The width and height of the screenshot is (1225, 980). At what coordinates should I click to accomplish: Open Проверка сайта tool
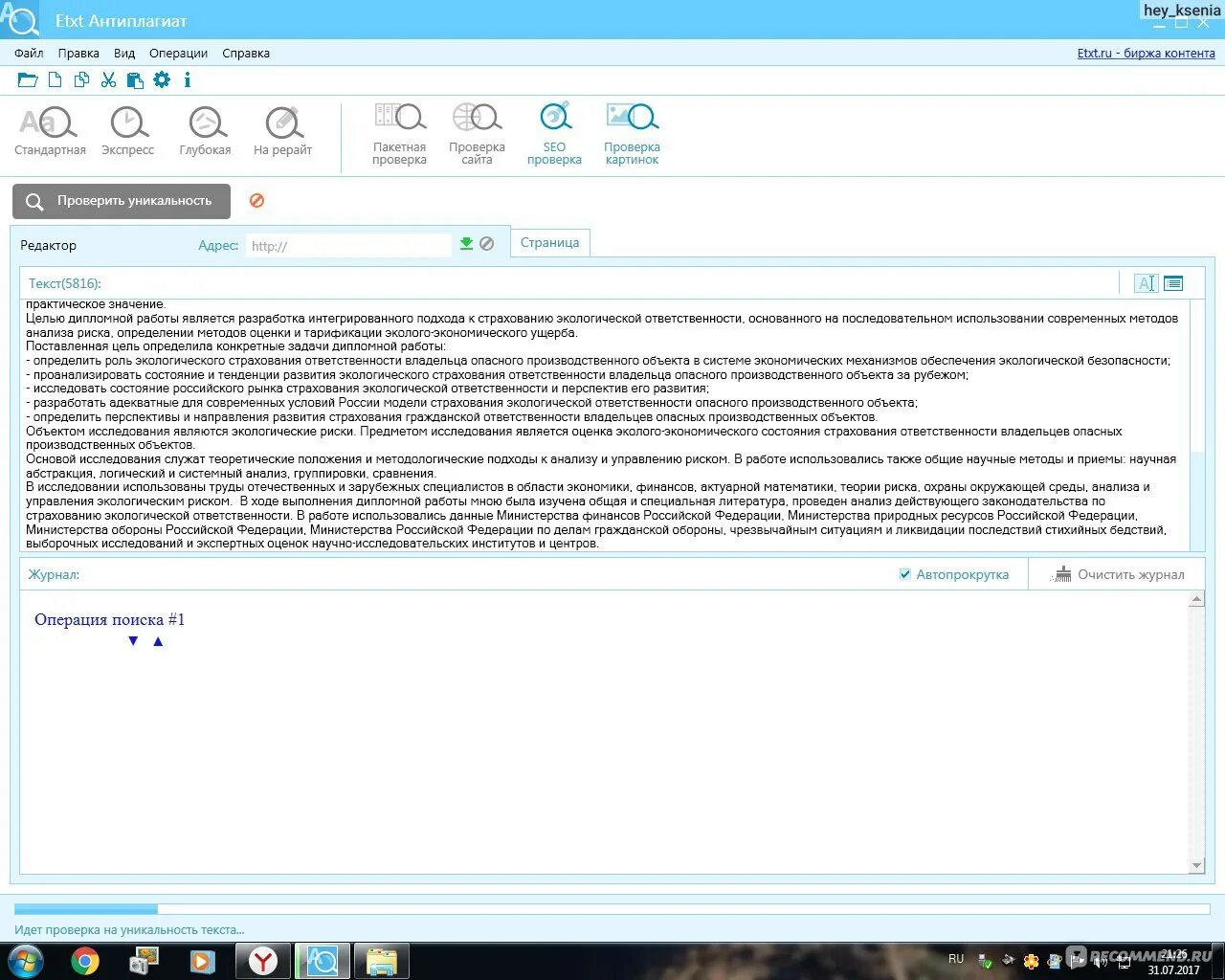click(x=477, y=134)
